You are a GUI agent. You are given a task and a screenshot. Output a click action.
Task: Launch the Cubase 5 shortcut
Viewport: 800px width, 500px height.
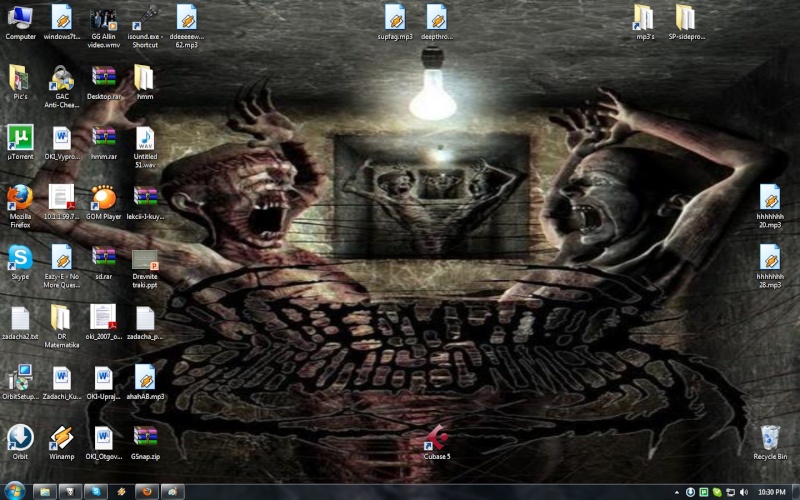(x=437, y=442)
